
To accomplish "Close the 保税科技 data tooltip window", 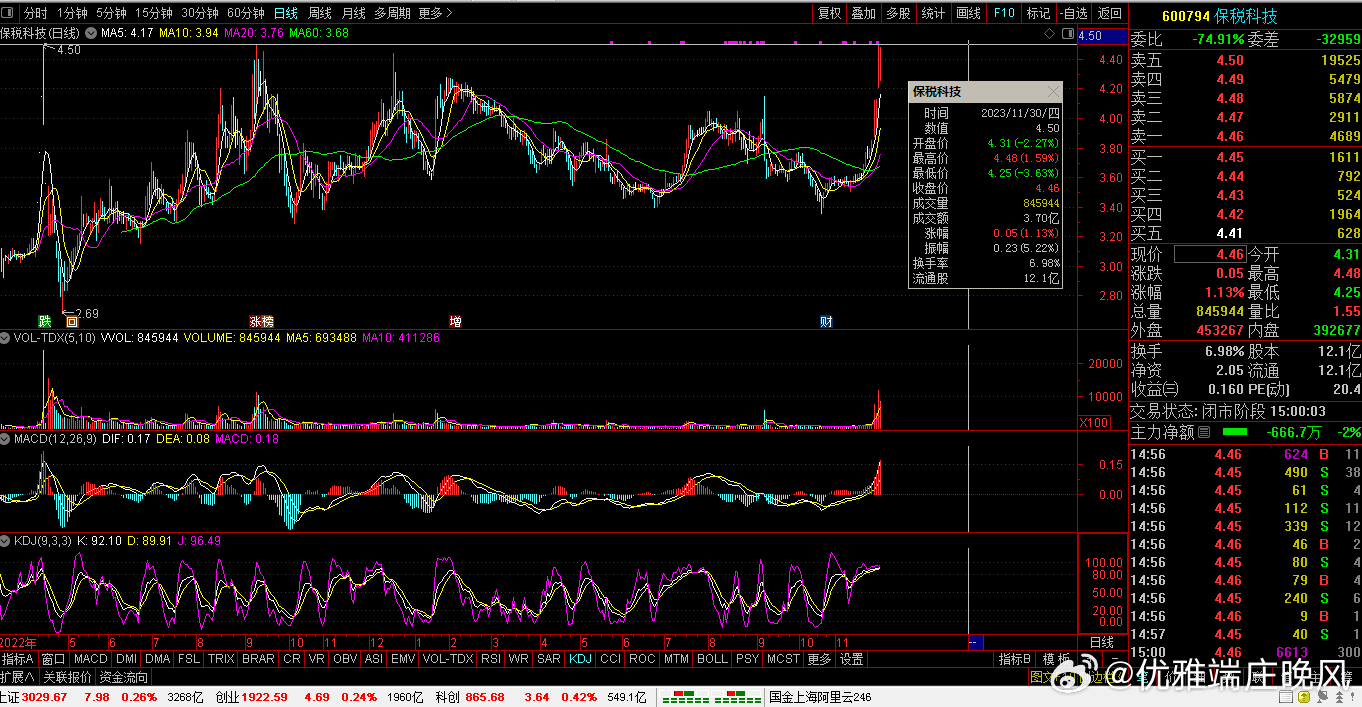I will 1052,91.
